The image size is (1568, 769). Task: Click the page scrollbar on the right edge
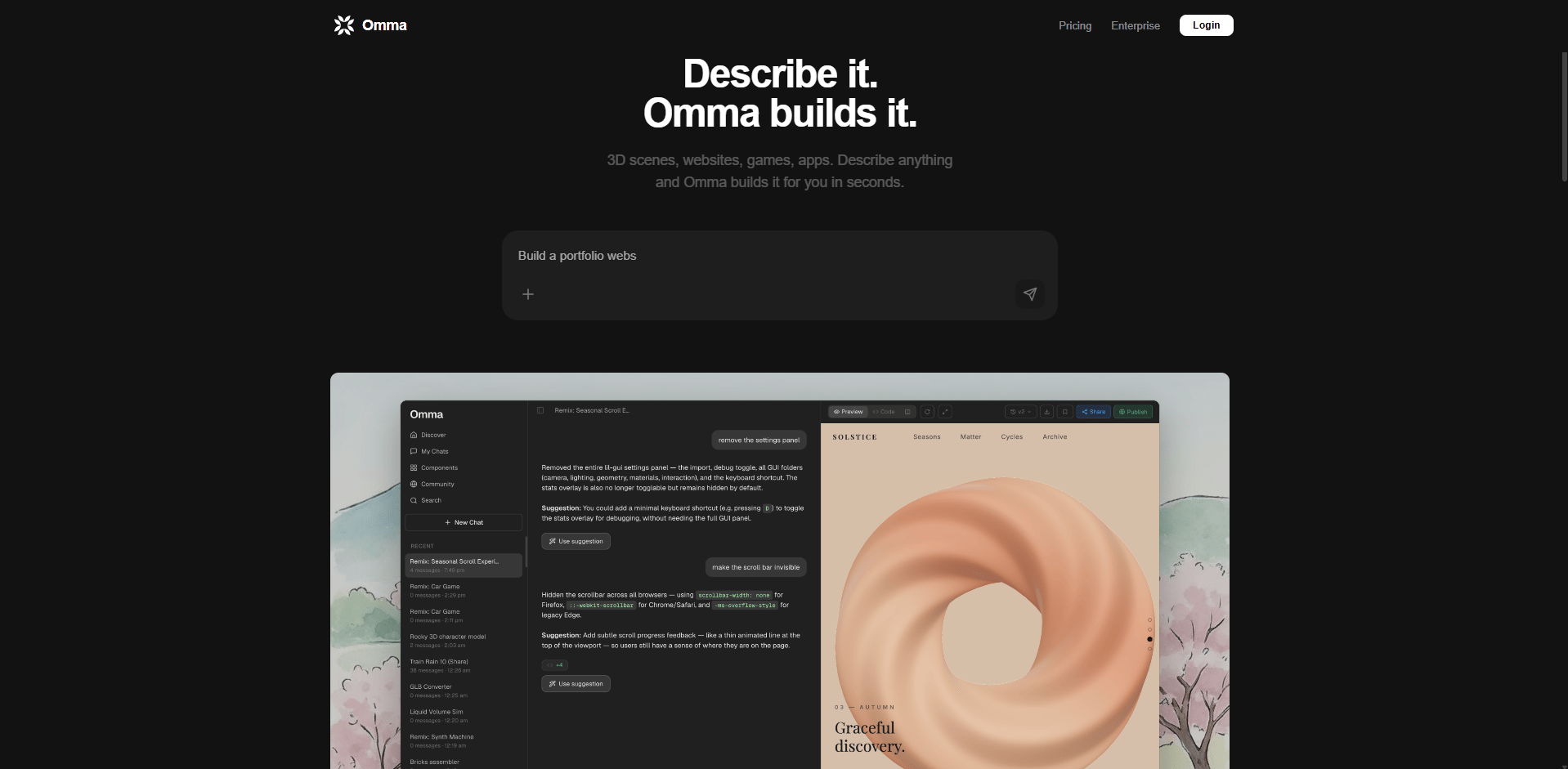point(1565,117)
